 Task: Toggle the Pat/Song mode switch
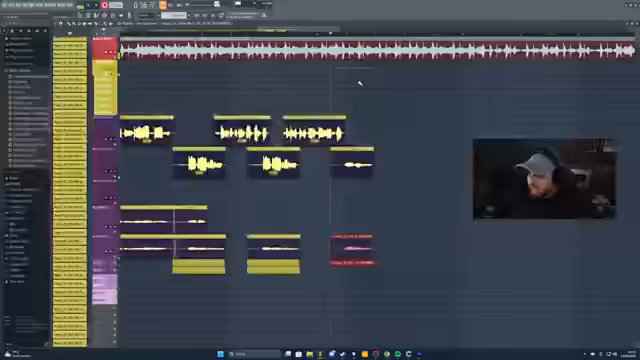[x=80, y=6]
